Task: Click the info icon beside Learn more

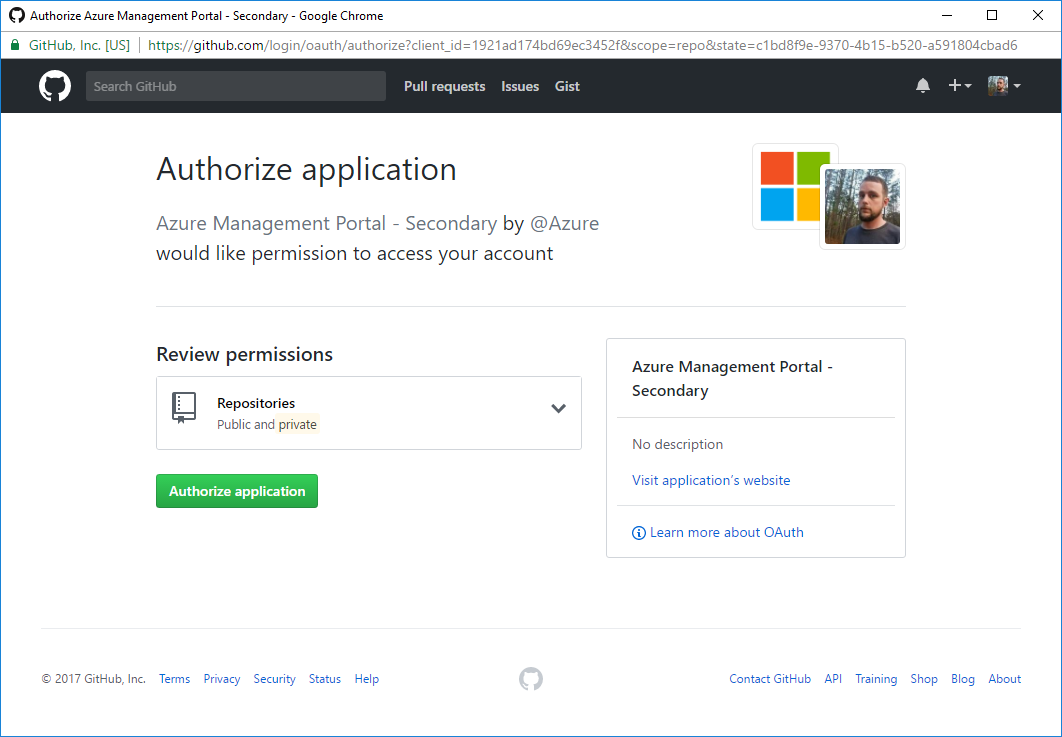Action: pyautogui.click(x=639, y=533)
